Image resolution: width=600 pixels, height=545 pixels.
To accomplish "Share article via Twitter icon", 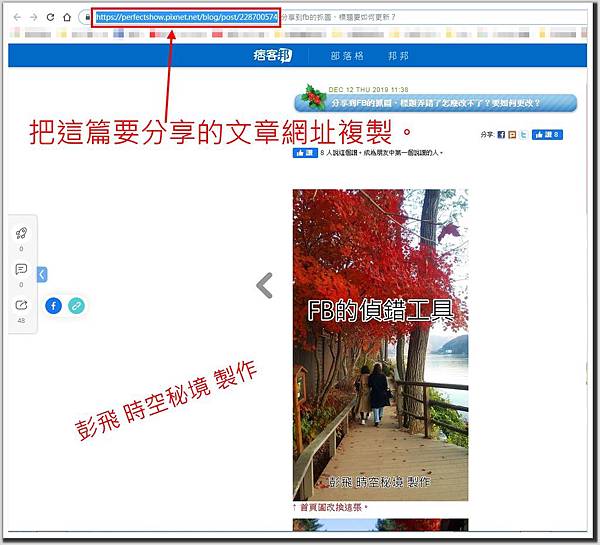I will pos(523,135).
